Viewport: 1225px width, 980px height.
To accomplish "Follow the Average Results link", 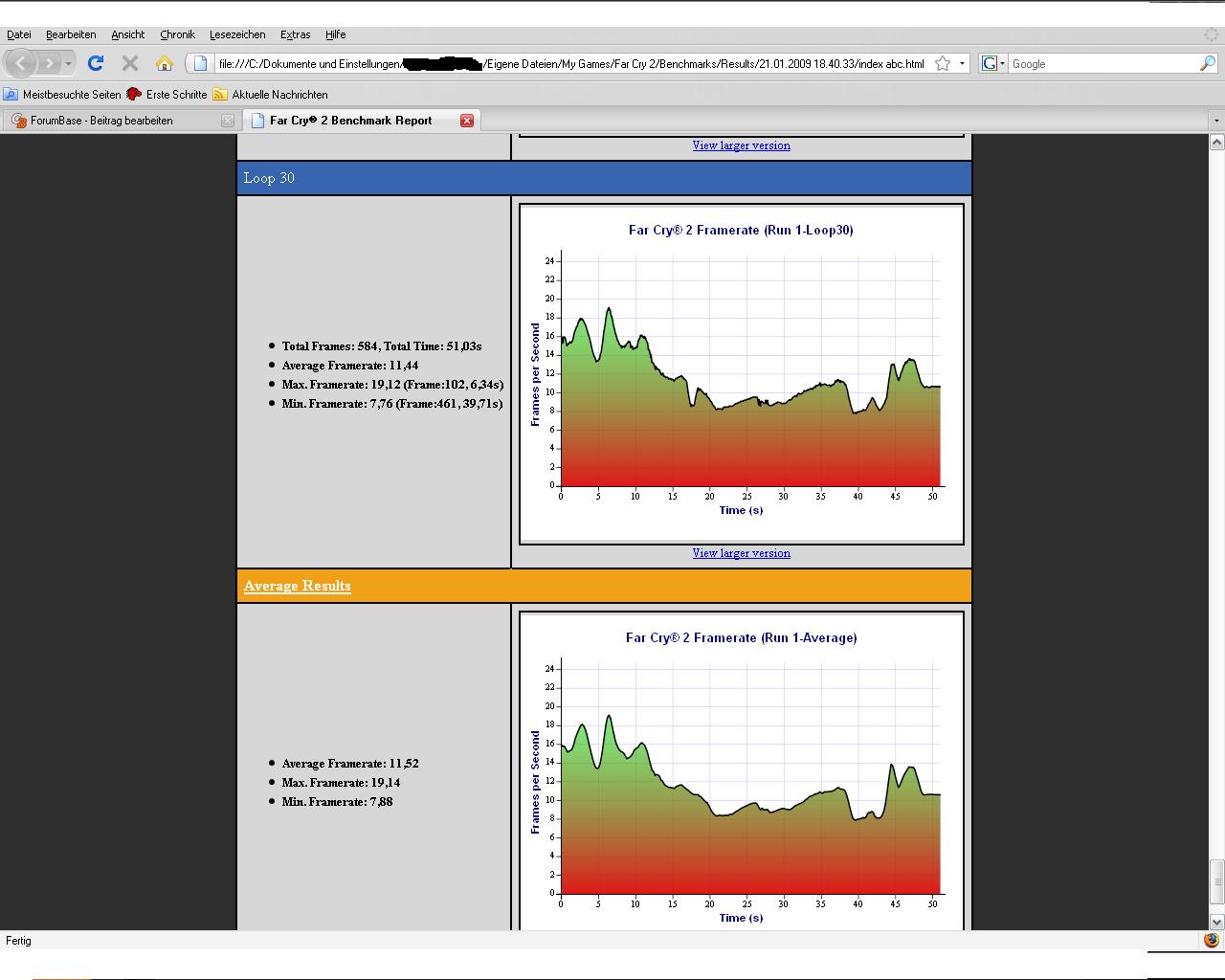I will click(x=298, y=586).
